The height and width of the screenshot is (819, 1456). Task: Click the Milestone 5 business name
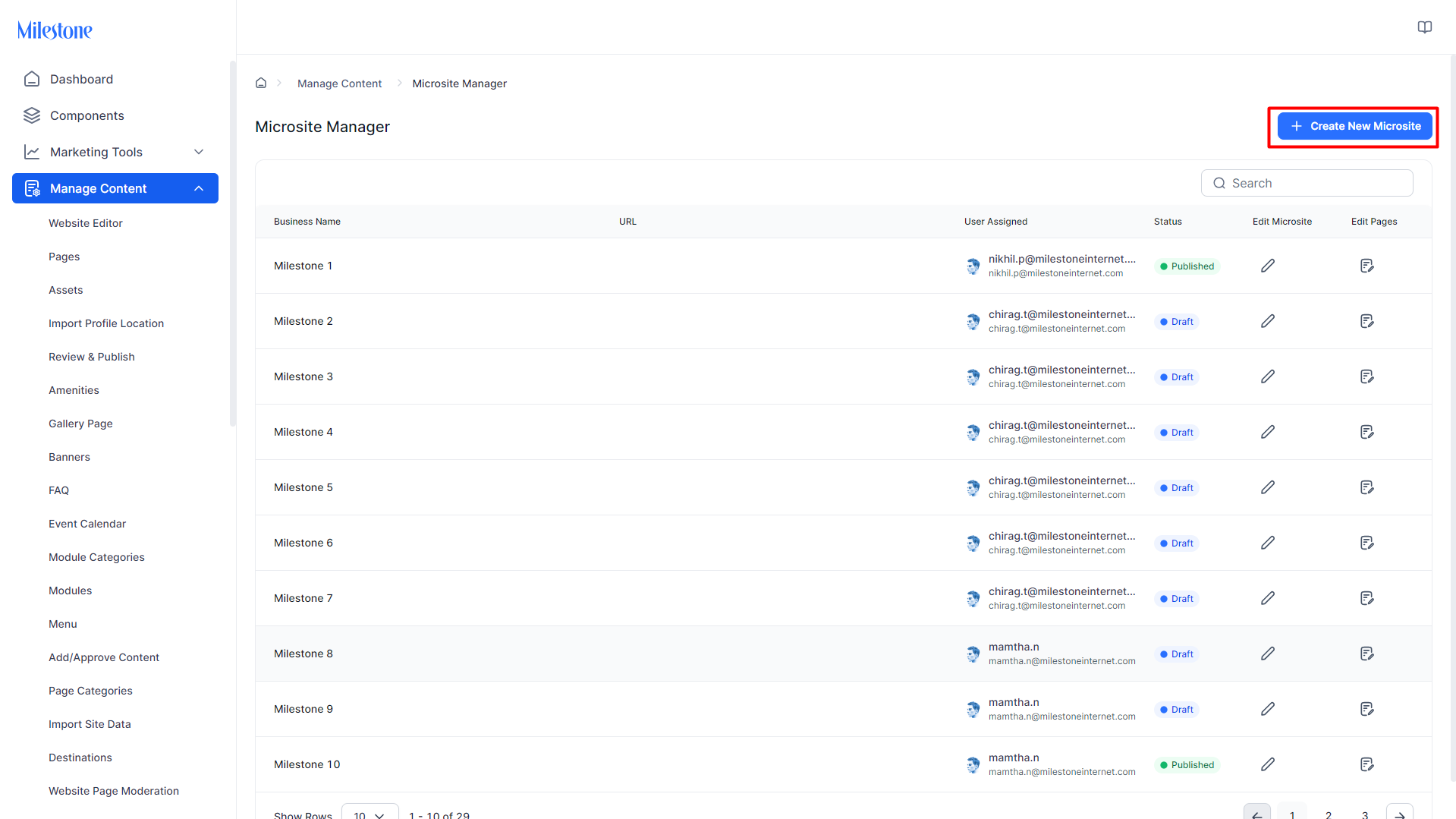pyautogui.click(x=303, y=487)
